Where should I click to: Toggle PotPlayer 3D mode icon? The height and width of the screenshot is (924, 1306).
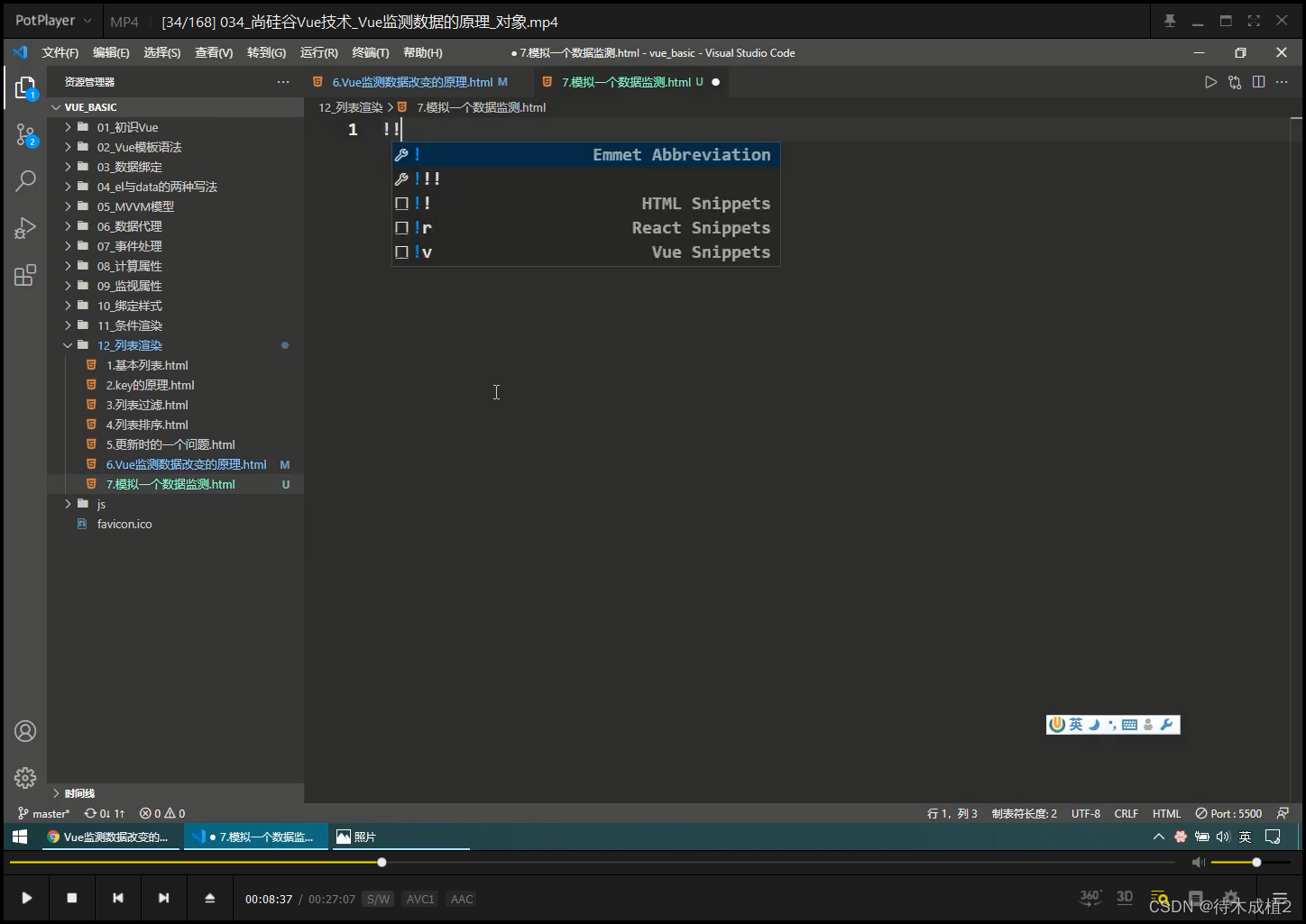(1125, 897)
